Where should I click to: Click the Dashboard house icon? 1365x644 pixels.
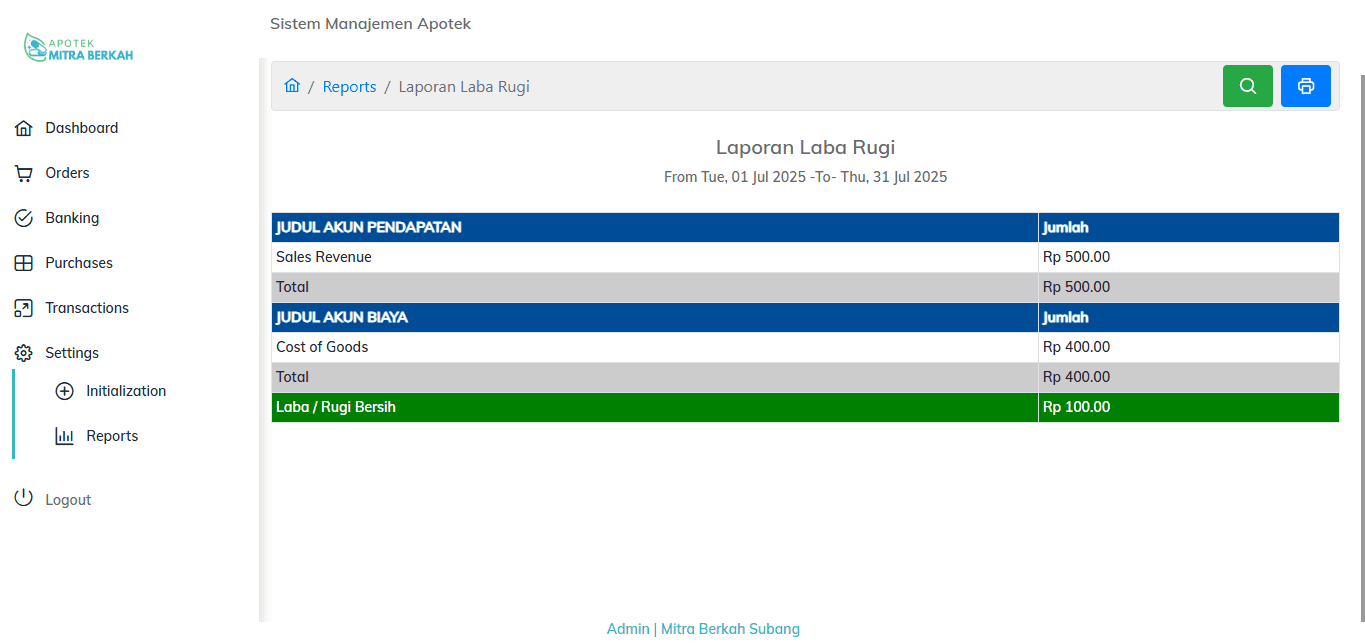pyautogui.click(x=24, y=128)
